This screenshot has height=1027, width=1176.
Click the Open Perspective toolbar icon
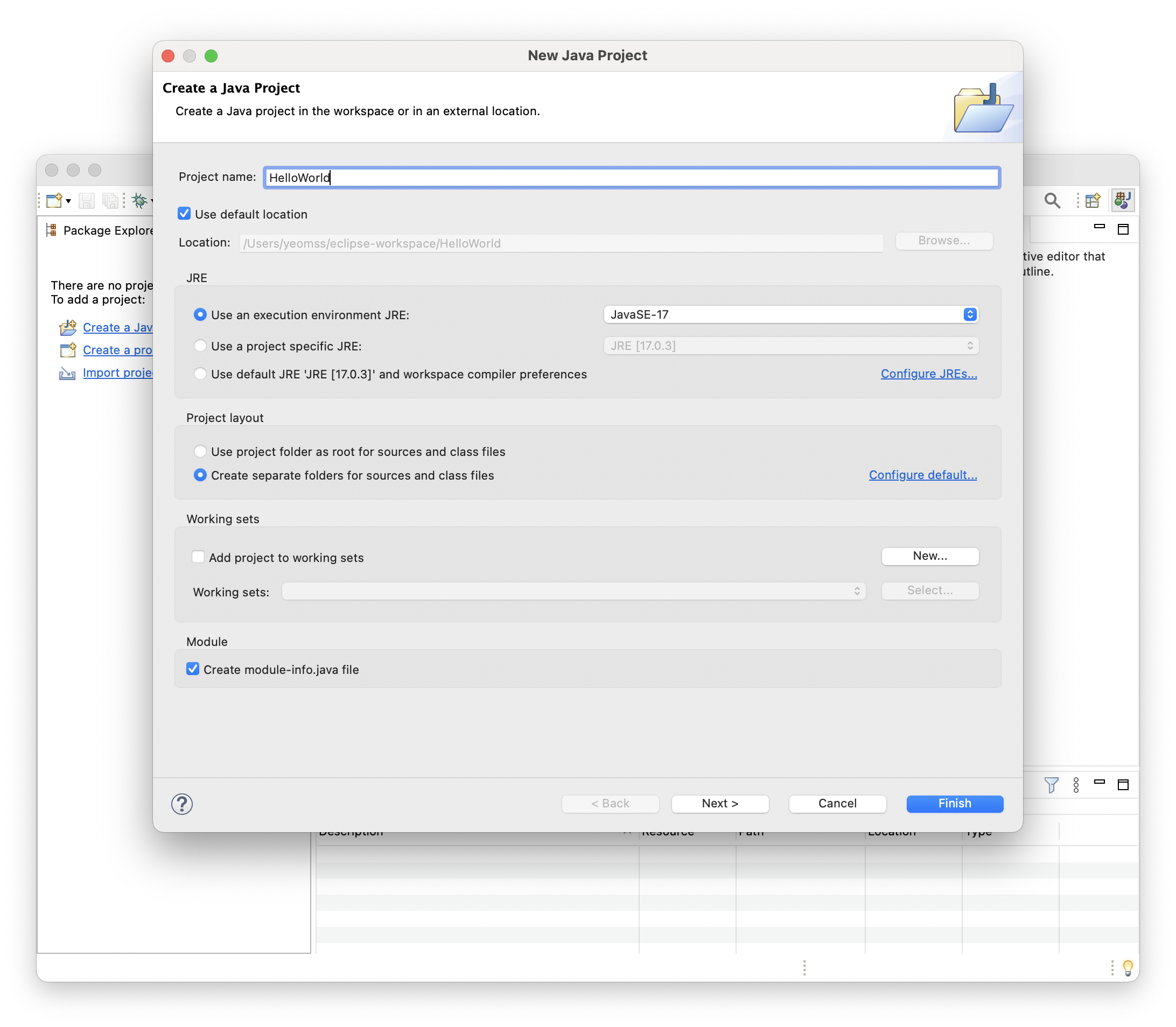point(1093,201)
